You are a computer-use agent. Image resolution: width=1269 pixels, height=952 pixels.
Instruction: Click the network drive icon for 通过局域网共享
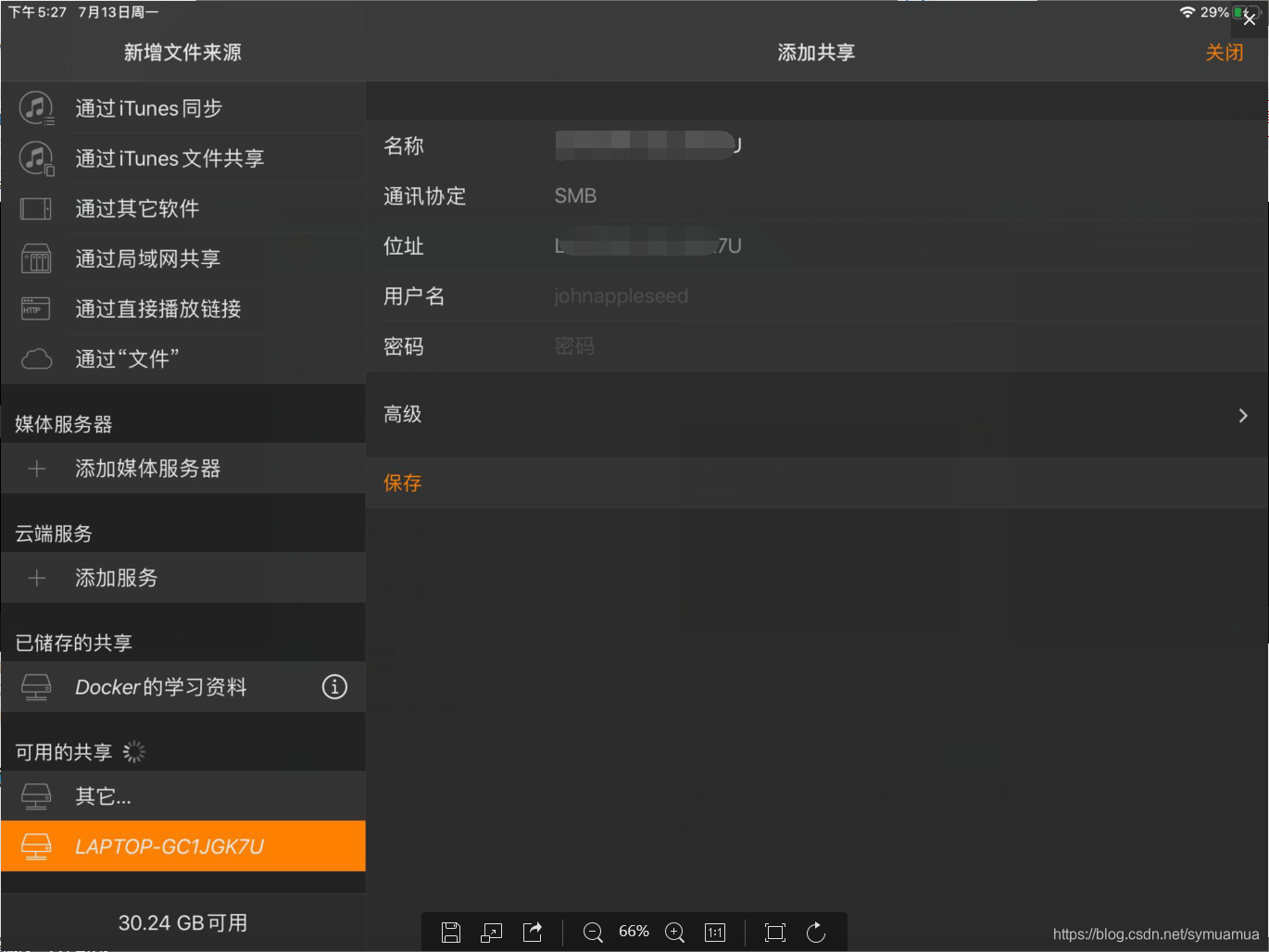[36, 258]
